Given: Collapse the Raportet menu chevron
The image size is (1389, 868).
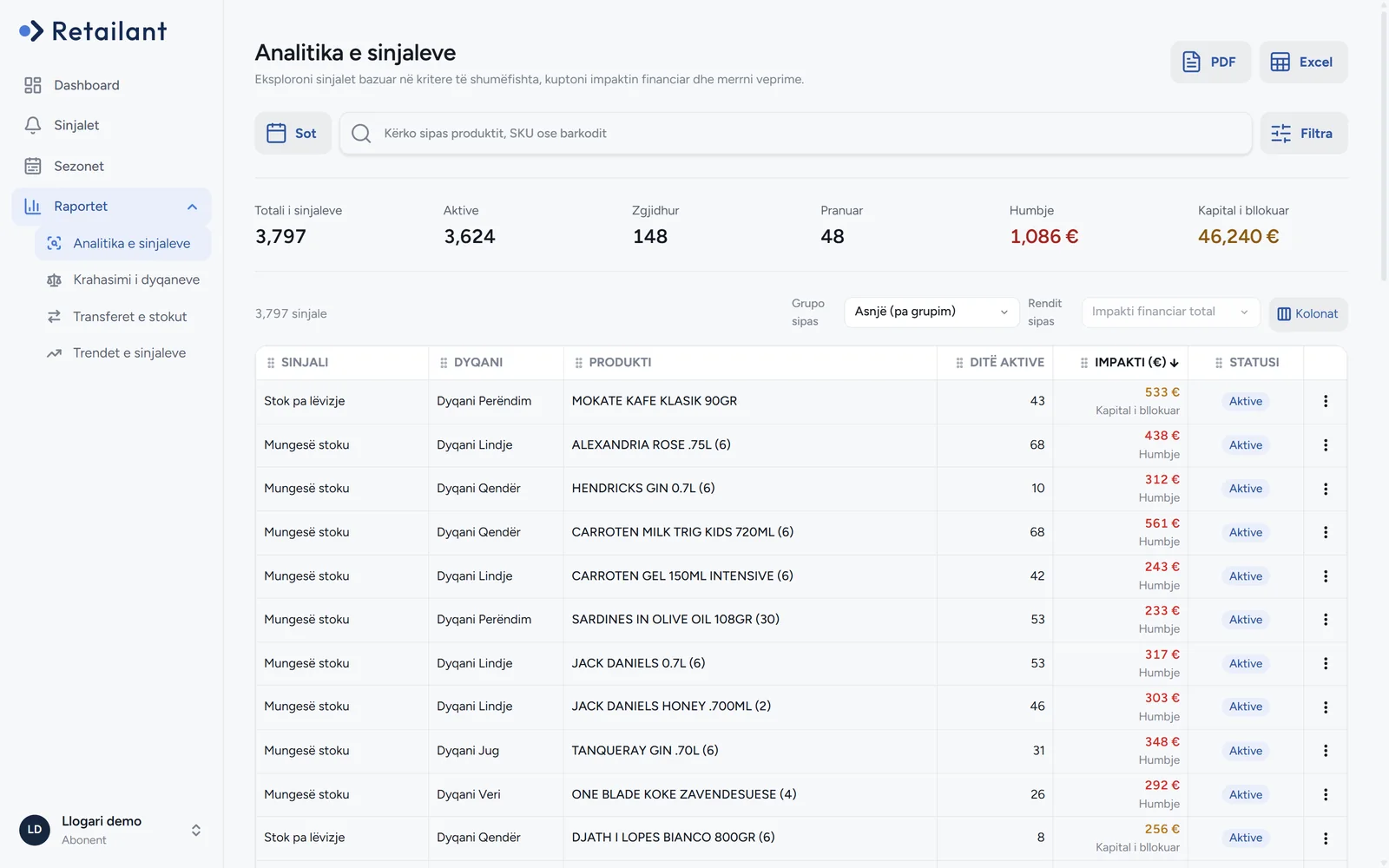Looking at the screenshot, I should (192, 207).
